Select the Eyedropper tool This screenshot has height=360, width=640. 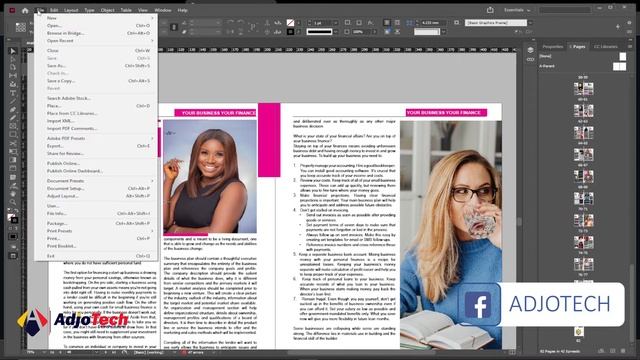[x=13, y=185]
